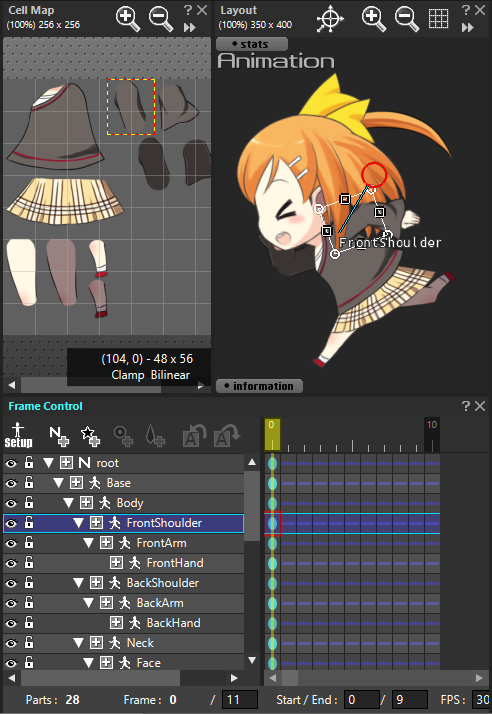Toggle visibility of the root part
492x714 pixels.
11,464
